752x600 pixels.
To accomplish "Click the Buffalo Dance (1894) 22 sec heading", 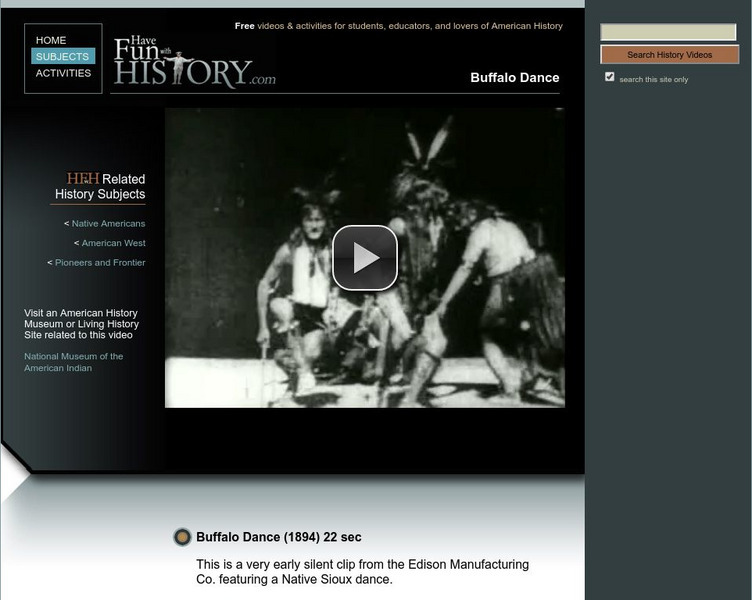I will (x=279, y=537).
